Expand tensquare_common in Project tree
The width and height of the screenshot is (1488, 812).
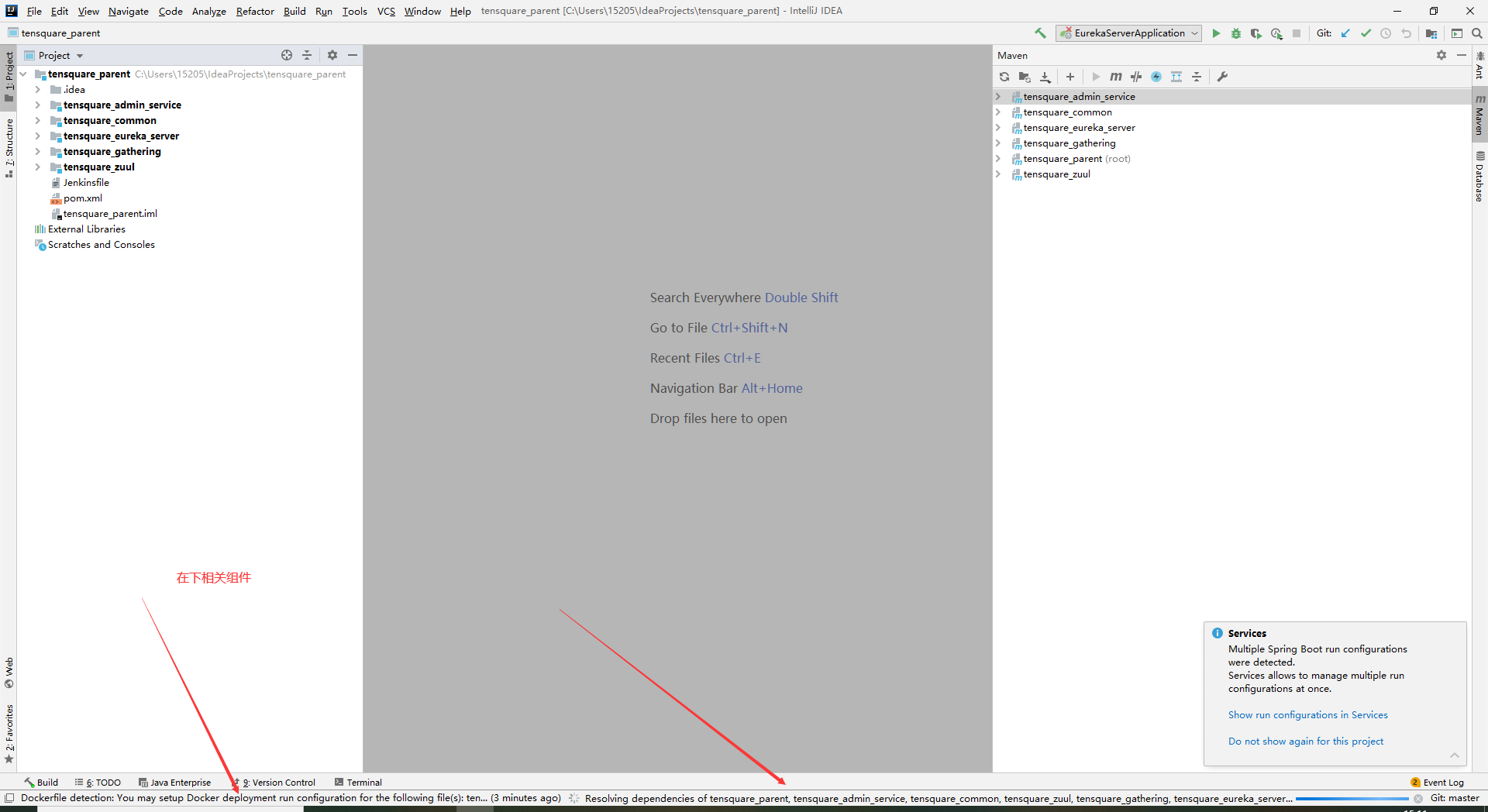(37, 121)
